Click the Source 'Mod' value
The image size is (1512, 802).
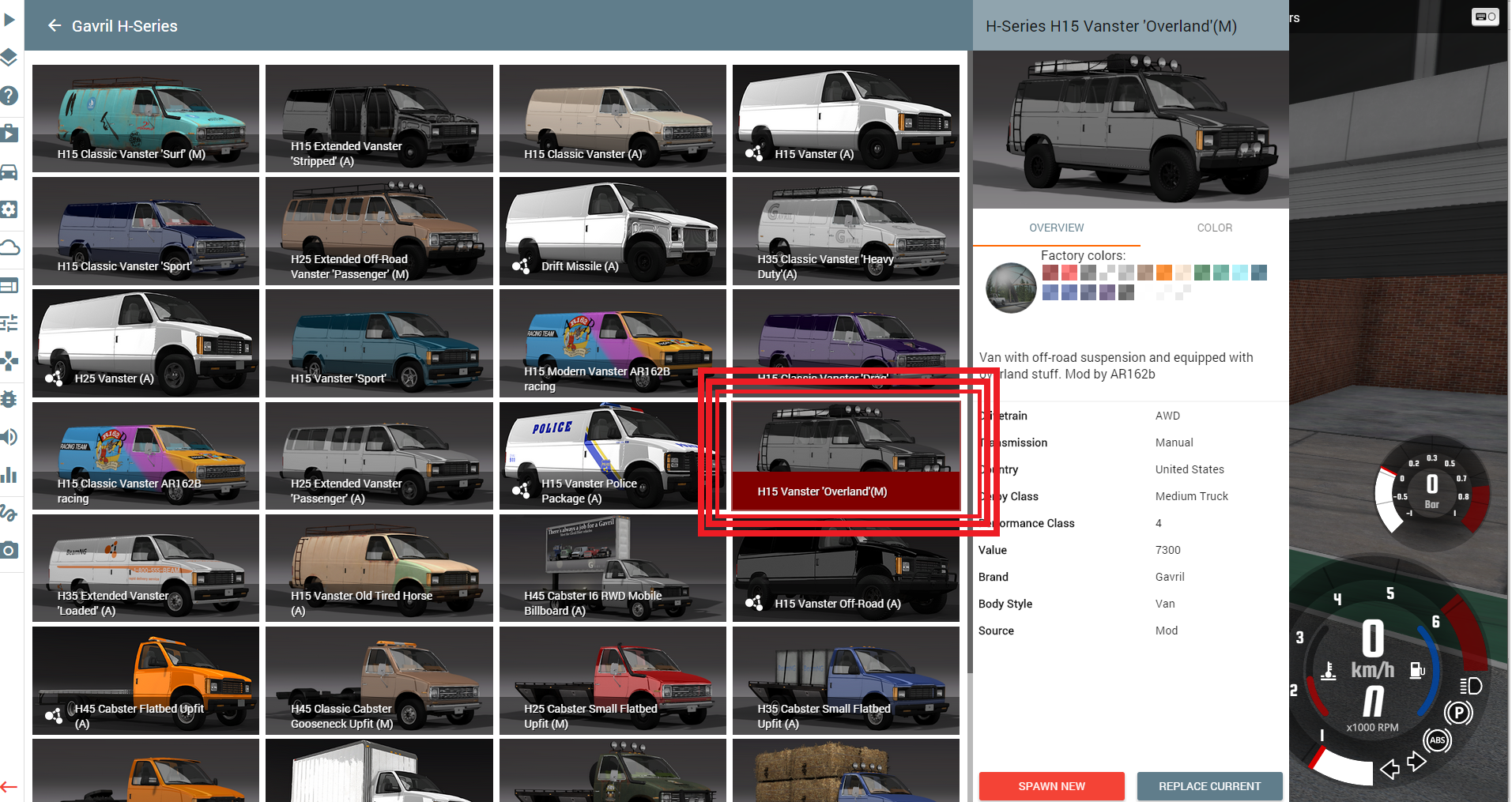pyautogui.click(x=1166, y=631)
